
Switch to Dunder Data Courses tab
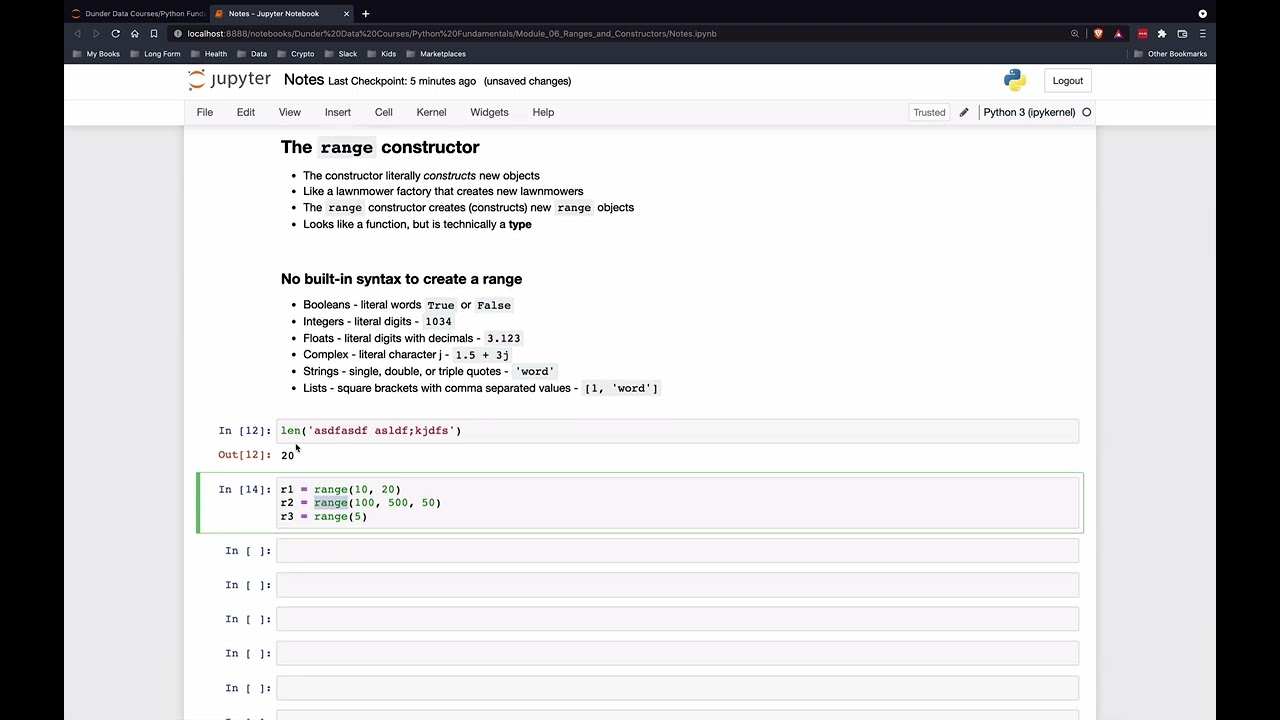point(137,13)
